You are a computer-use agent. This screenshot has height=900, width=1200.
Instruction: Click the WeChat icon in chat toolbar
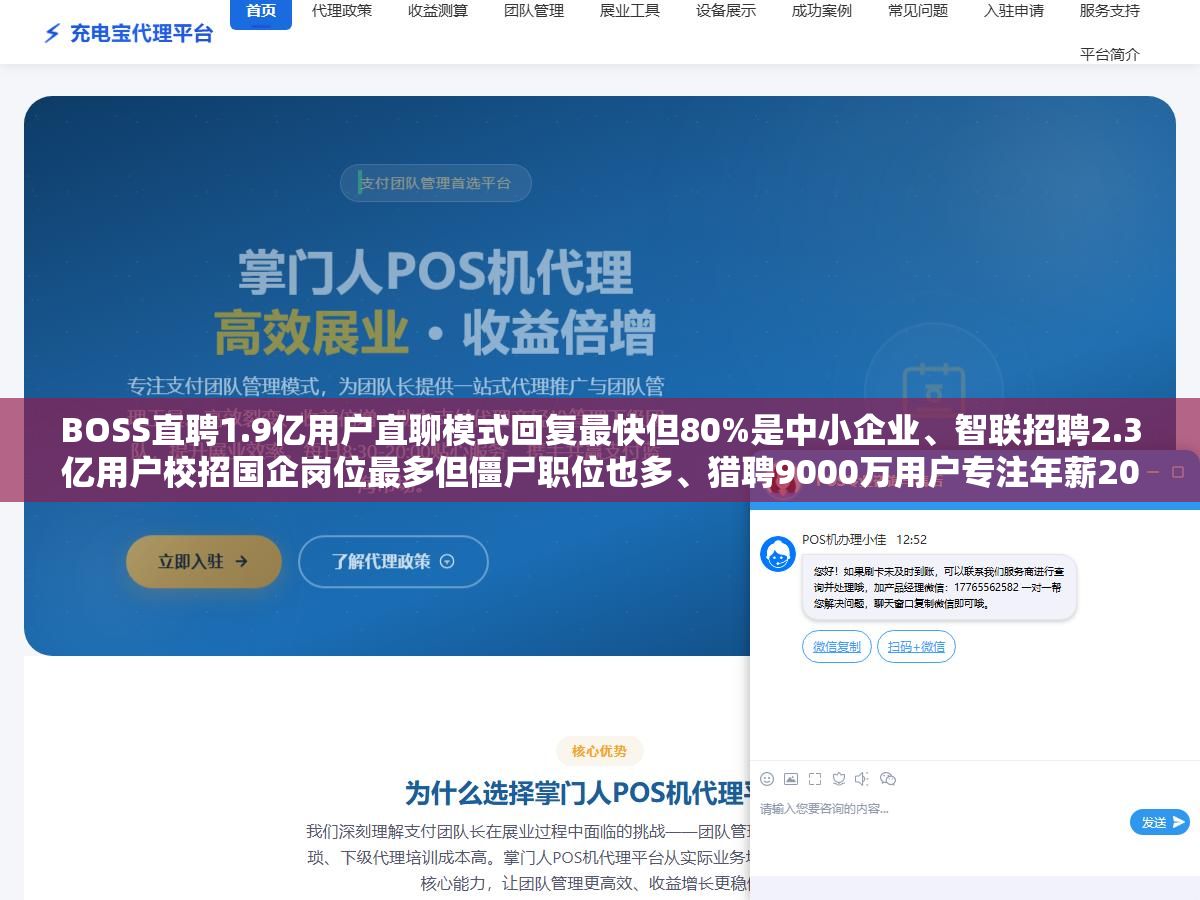pyautogui.click(x=888, y=778)
